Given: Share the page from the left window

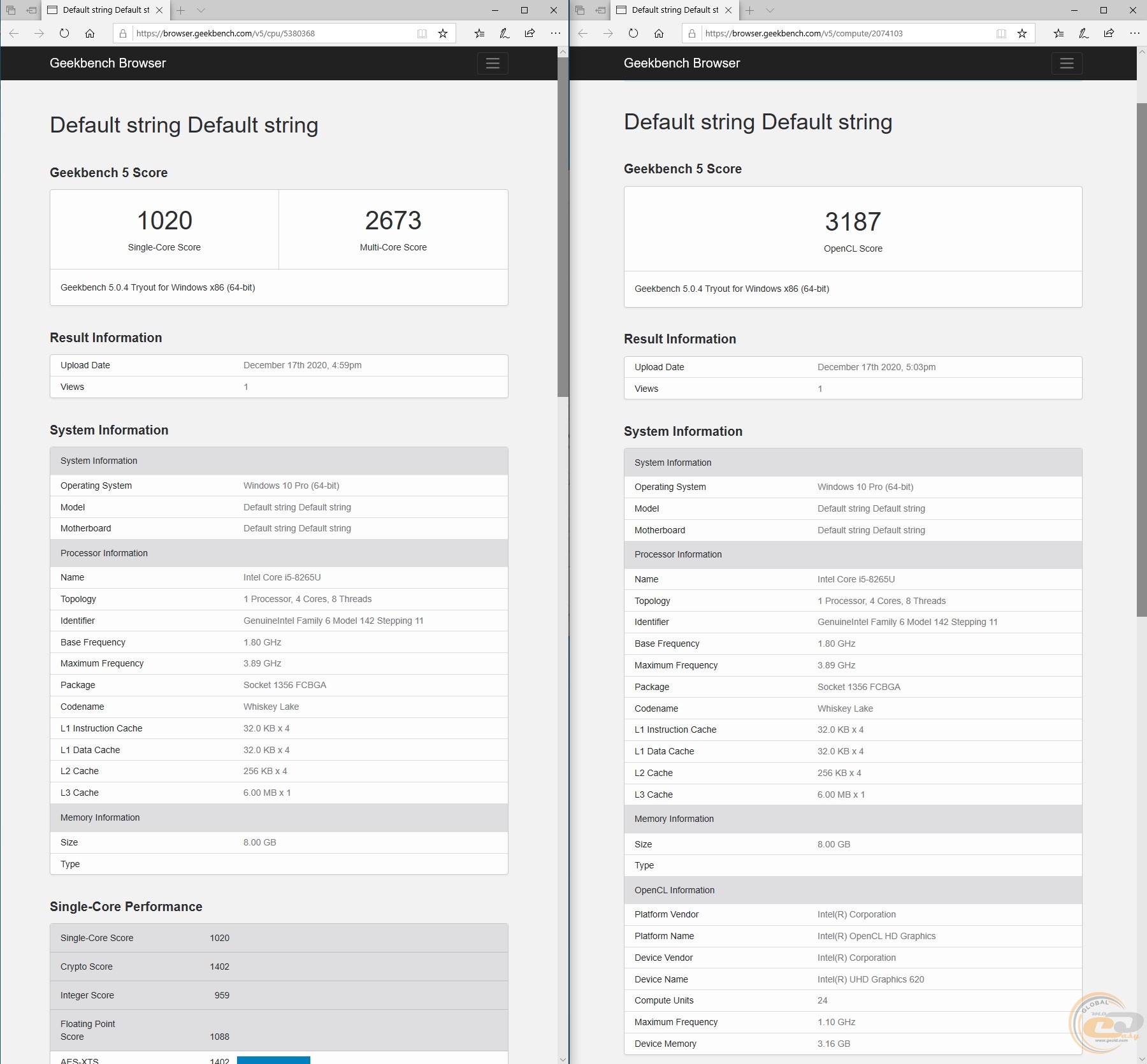Looking at the screenshot, I should coord(530,33).
